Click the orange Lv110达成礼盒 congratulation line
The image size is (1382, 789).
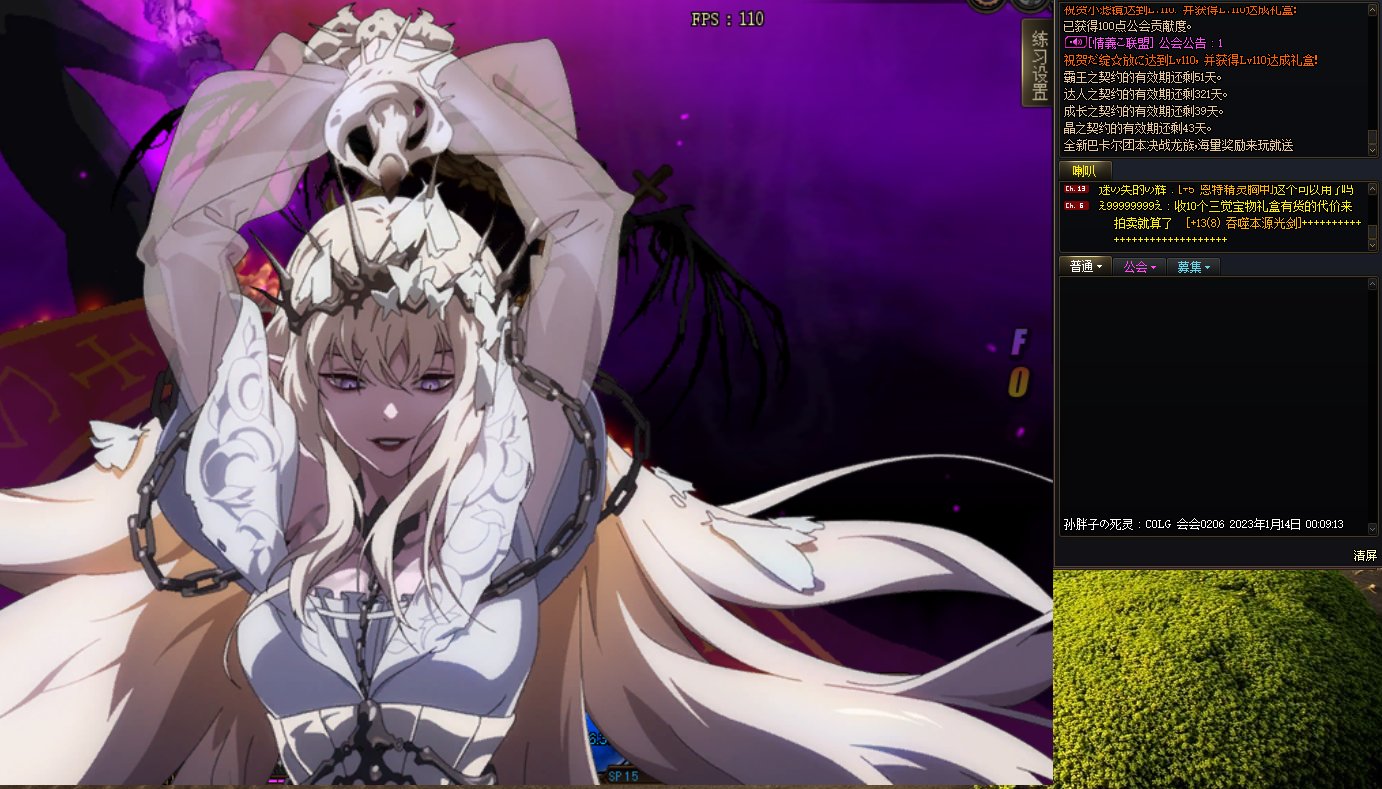click(x=1190, y=60)
